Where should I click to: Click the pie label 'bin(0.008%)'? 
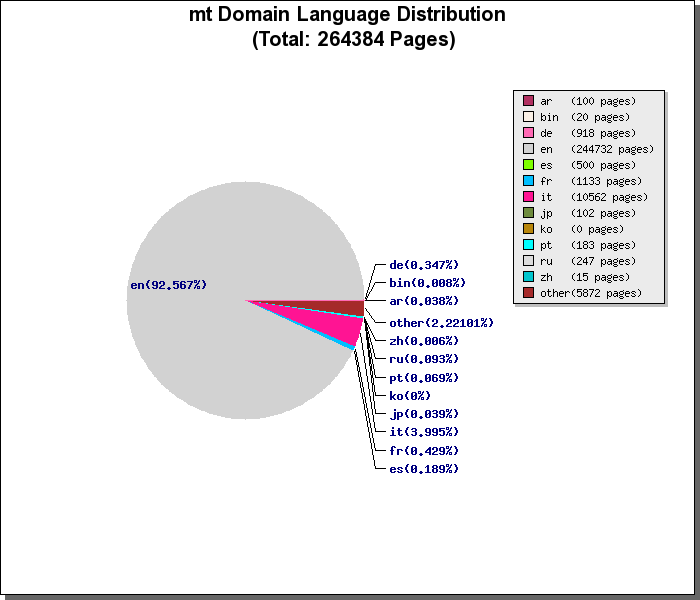click(x=428, y=283)
